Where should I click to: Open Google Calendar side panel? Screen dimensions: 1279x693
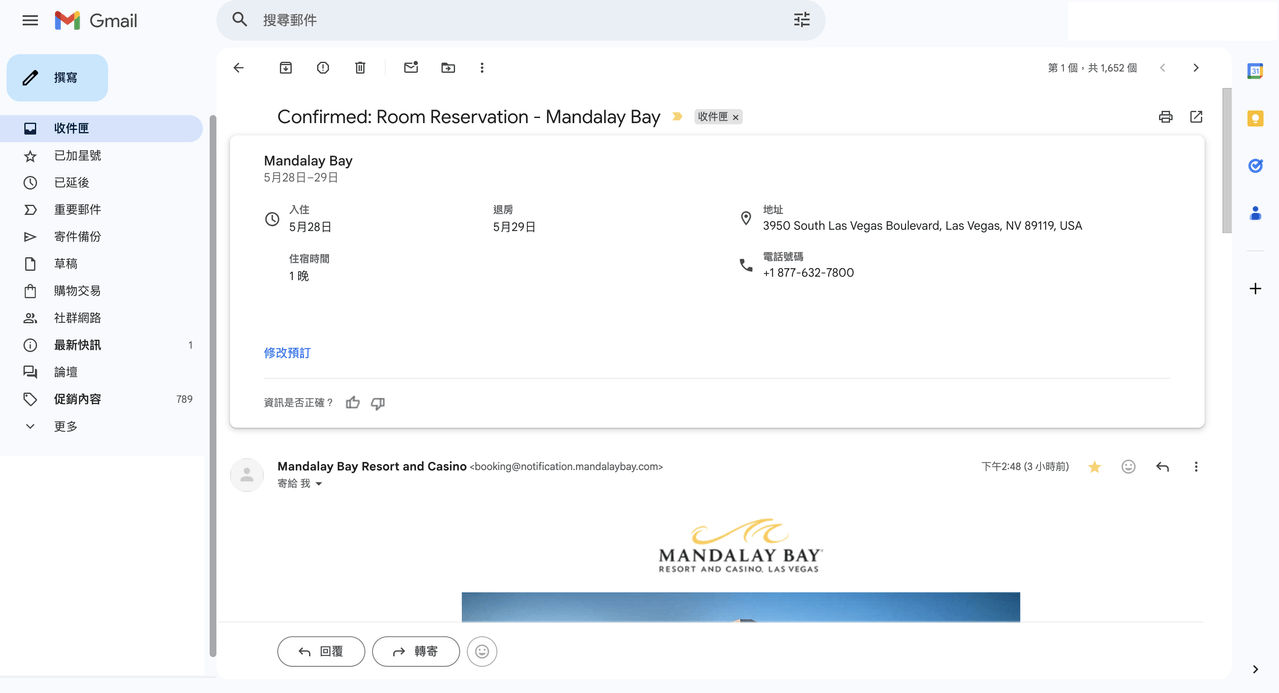pyautogui.click(x=1255, y=71)
